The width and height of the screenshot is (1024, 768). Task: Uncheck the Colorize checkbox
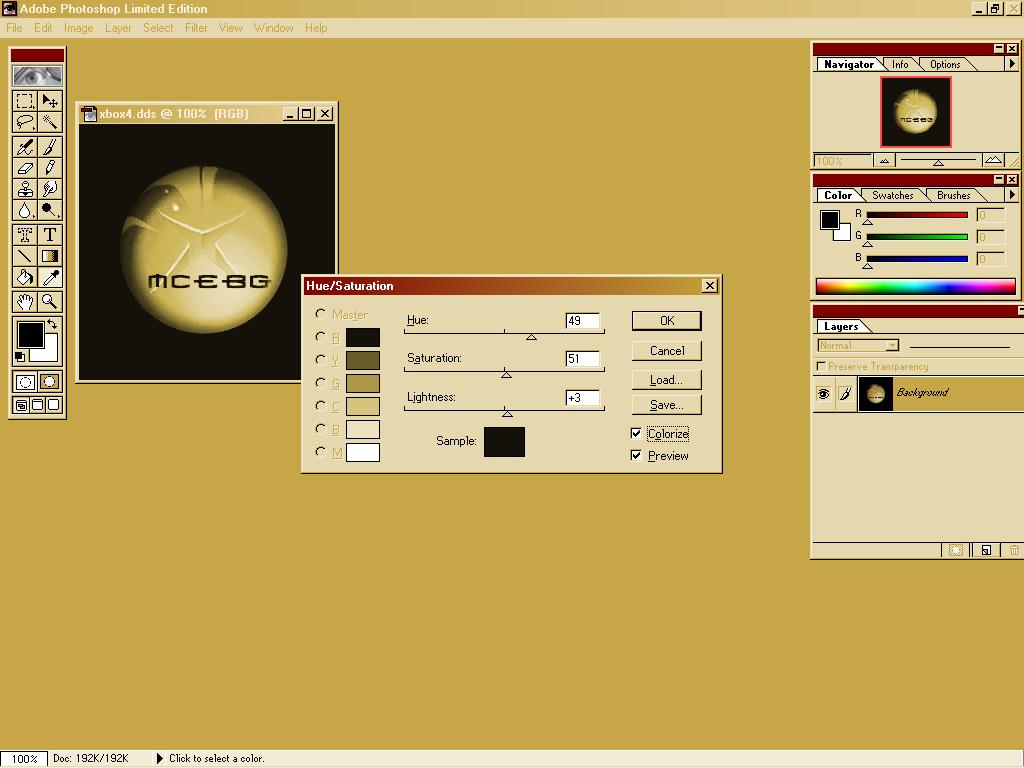click(636, 433)
